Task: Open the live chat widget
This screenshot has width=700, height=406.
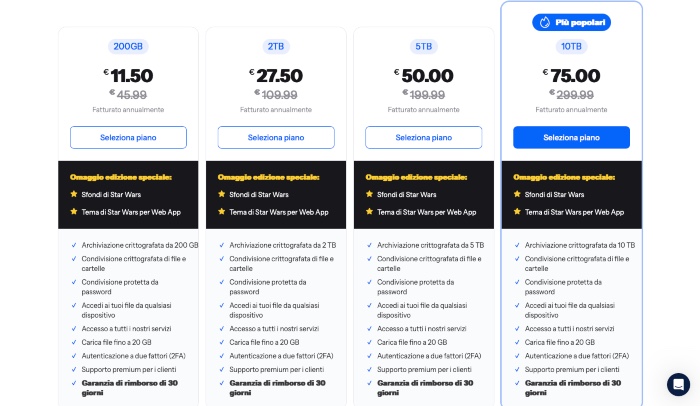Action: click(x=678, y=383)
